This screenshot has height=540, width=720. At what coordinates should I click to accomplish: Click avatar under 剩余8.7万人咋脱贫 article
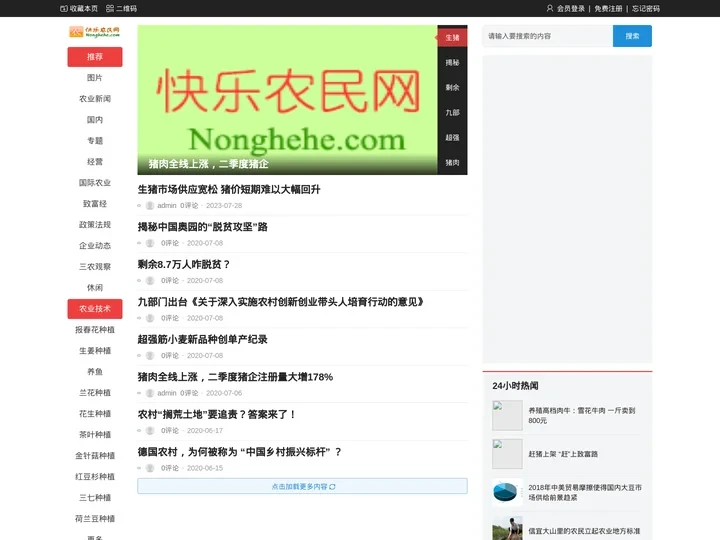point(150,281)
